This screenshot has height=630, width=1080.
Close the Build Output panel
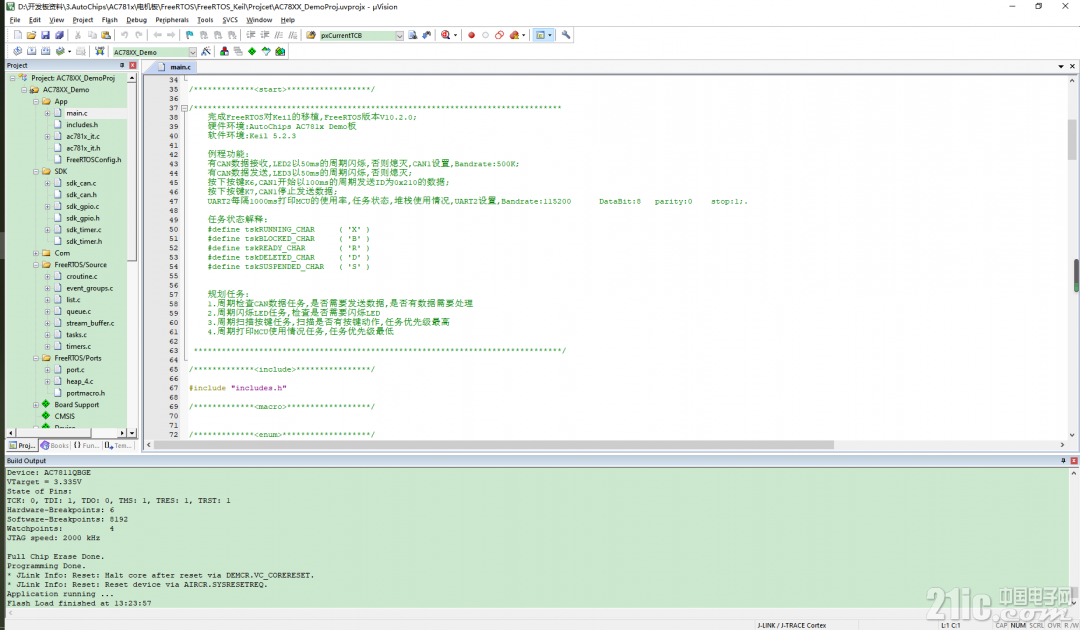[x=1074, y=461]
